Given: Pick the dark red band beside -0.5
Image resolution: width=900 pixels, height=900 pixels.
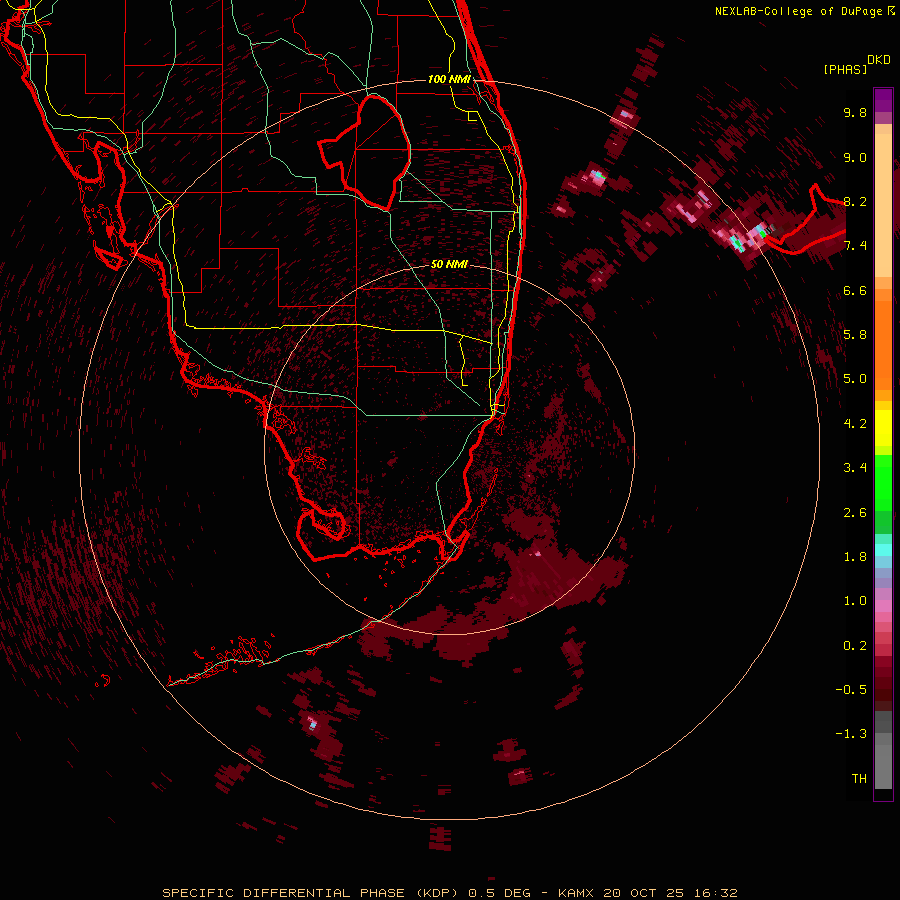Looking at the screenshot, I should click(883, 689).
